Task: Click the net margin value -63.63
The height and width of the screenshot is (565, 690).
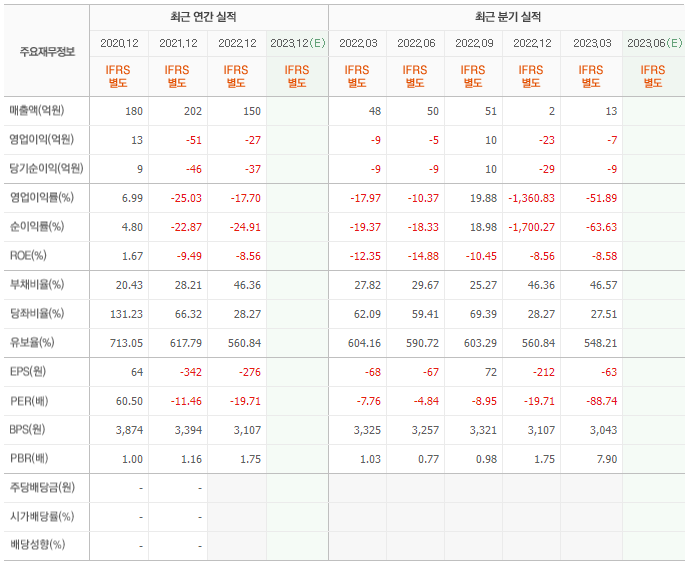Action: click(602, 227)
